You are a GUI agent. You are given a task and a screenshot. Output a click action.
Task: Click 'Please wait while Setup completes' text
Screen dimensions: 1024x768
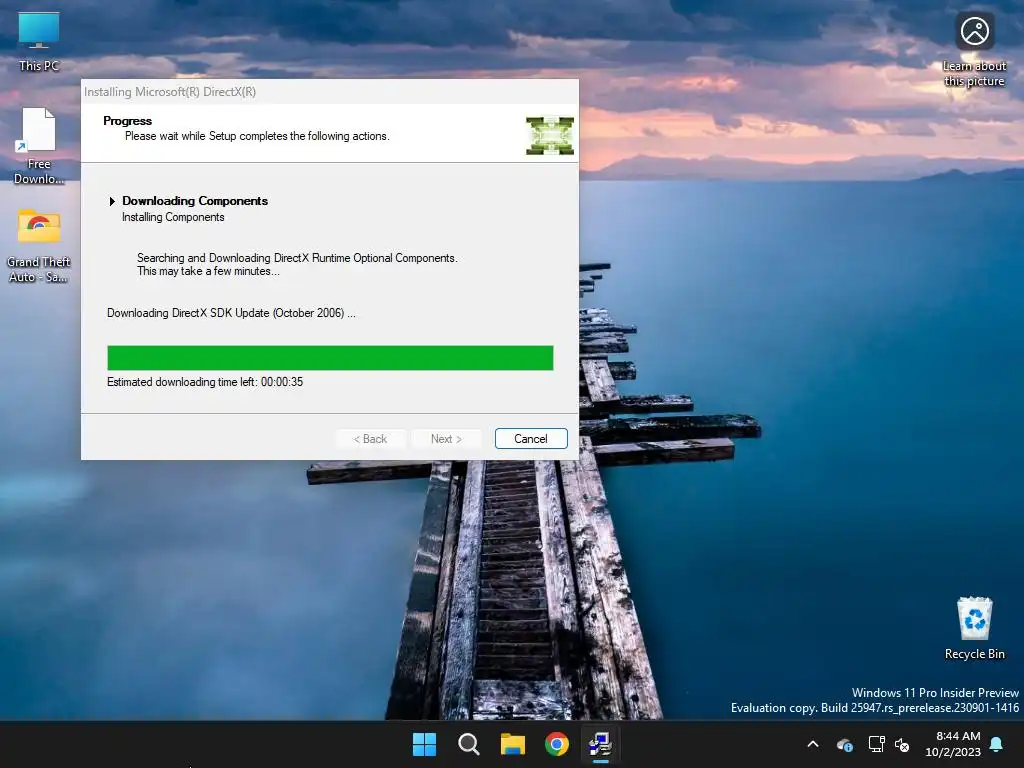coord(257,136)
